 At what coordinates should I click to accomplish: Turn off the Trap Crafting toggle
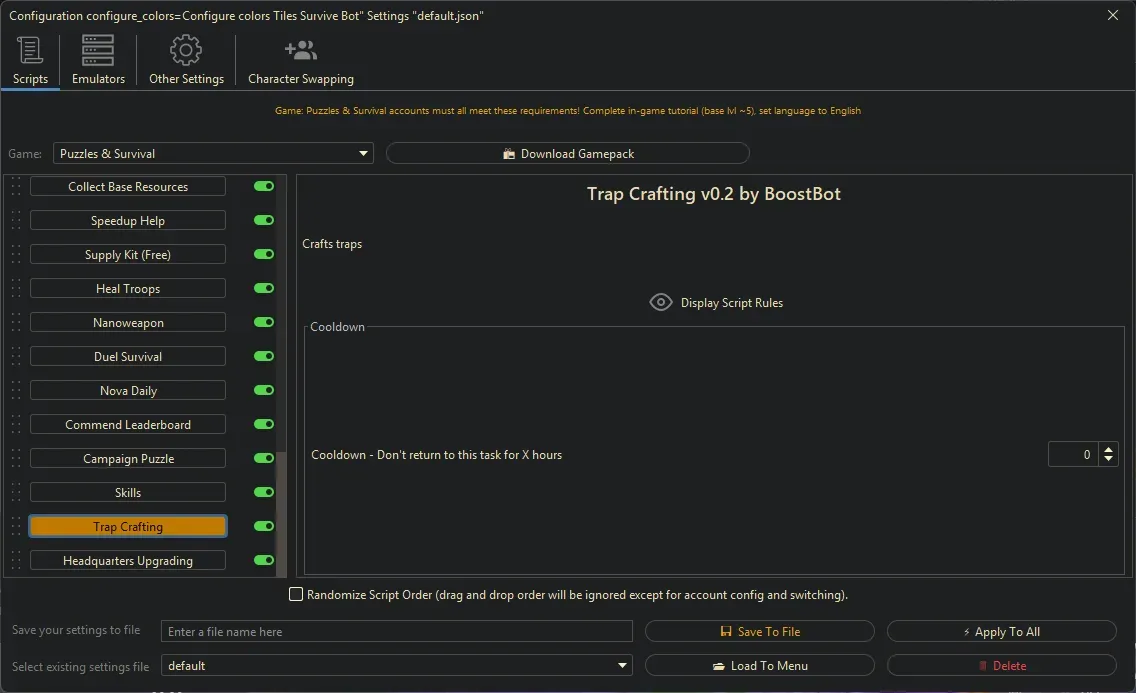pyautogui.click(x=263, y=526)
